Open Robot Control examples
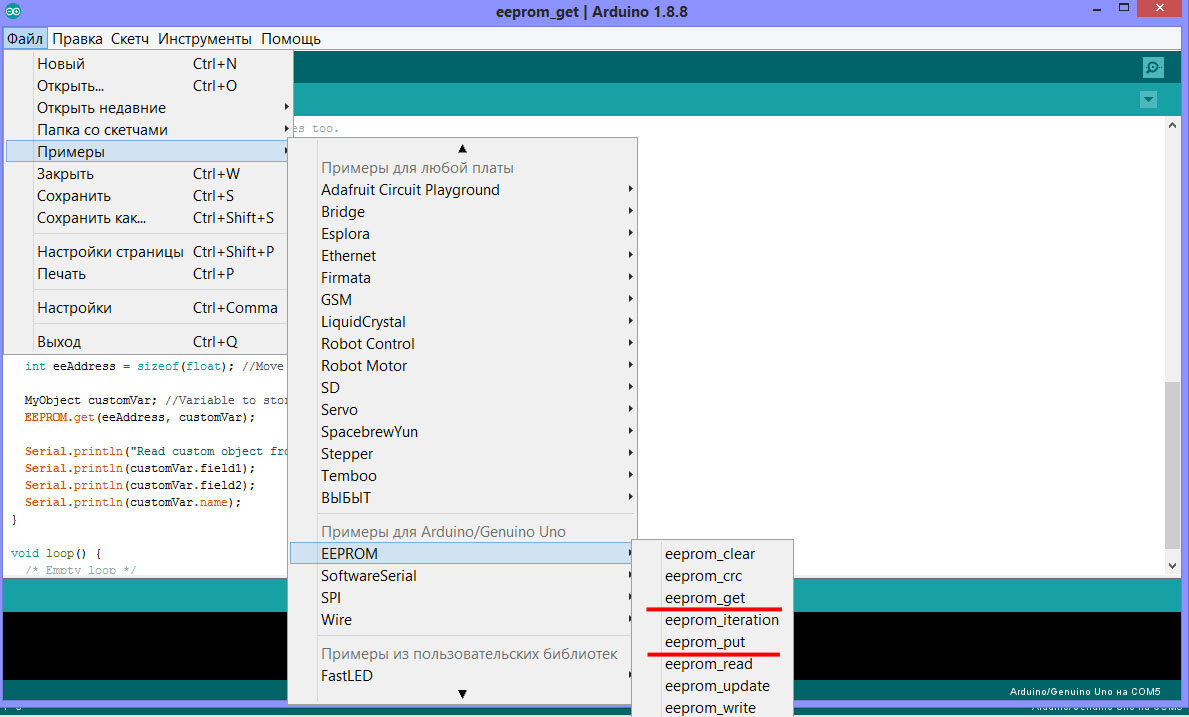The image size is (1189, 717). coord(463,343)
